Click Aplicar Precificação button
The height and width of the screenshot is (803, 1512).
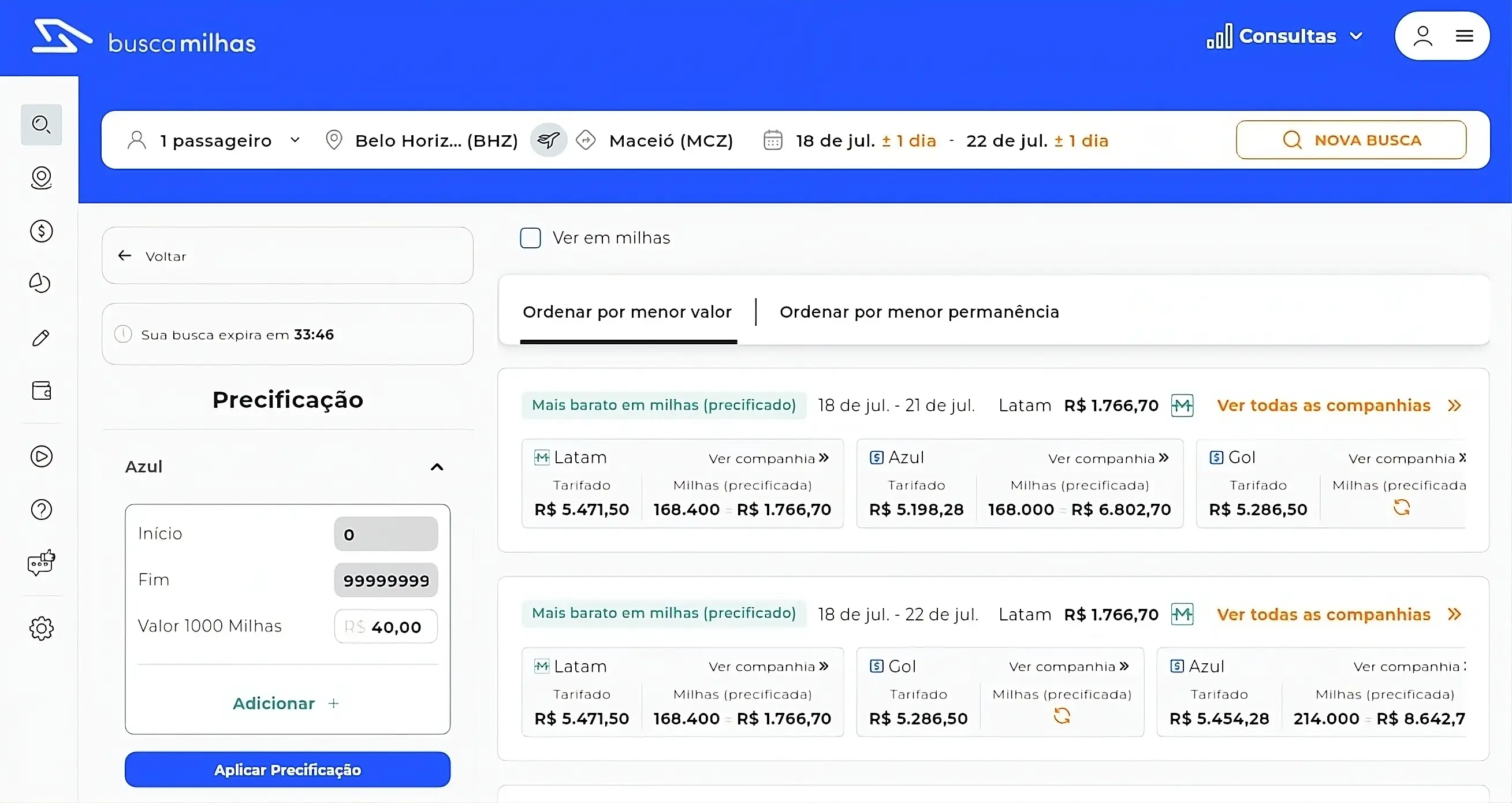click(x=288, y=769)
